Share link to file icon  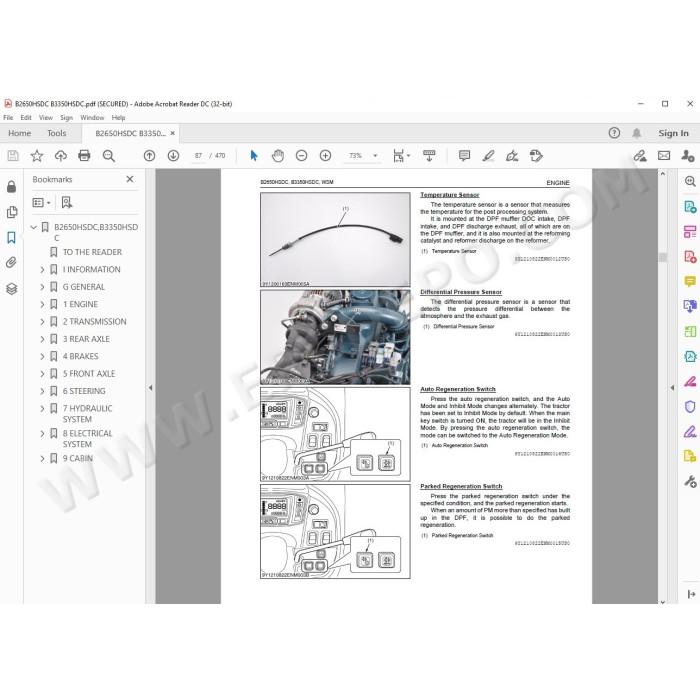click(x=640, y=155)
